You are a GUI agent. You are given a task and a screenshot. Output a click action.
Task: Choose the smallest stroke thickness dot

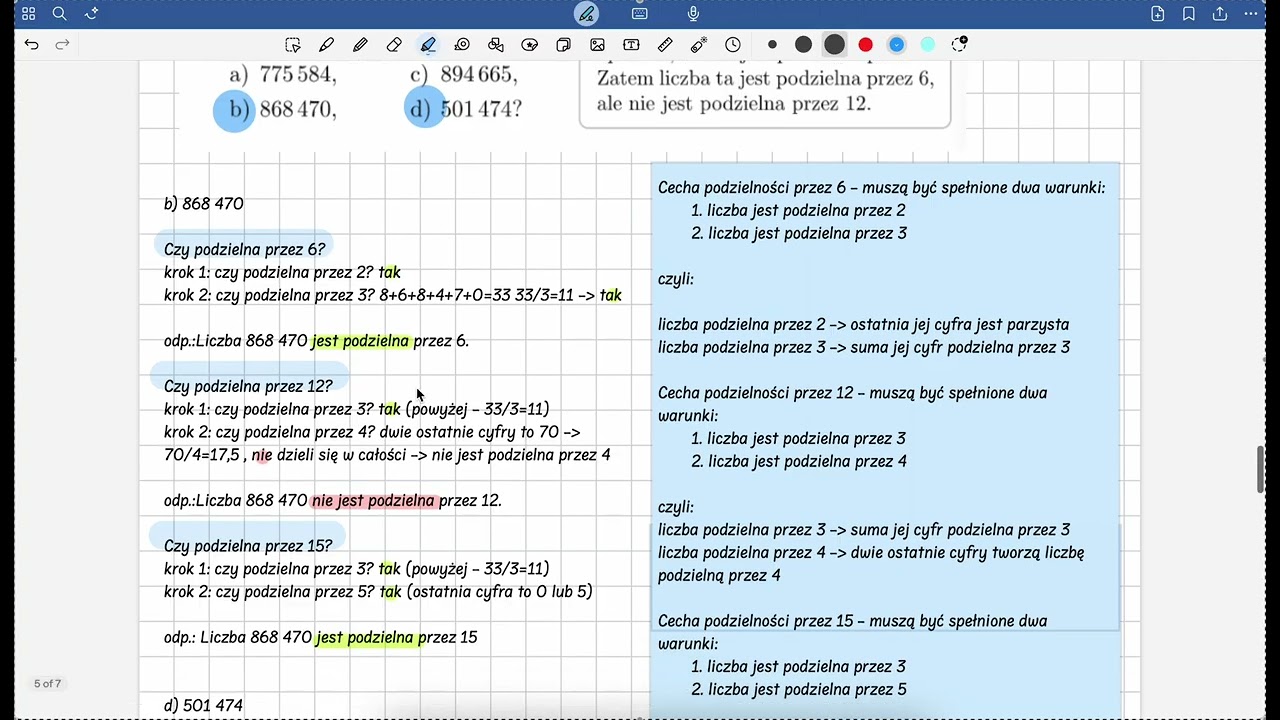(x=772, y=45)
